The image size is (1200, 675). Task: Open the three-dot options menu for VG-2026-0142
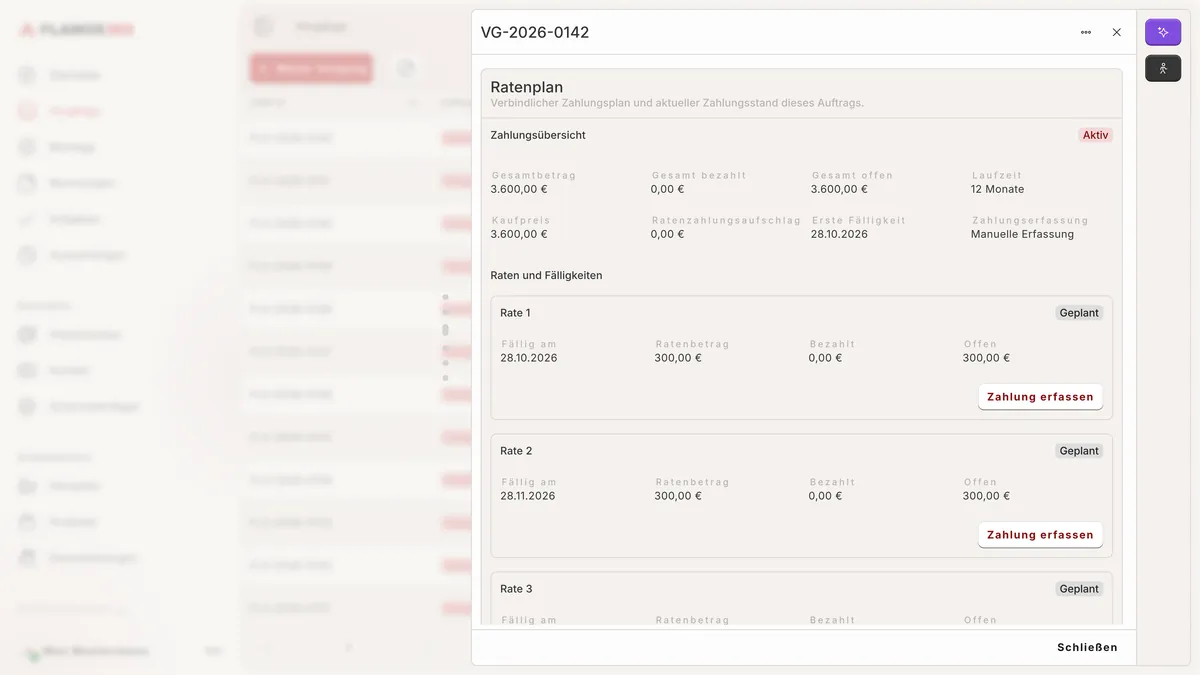pos(1086,32)
